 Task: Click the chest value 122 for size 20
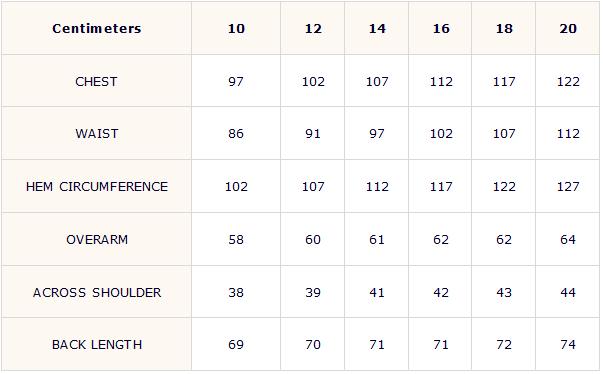coord(568,81)
